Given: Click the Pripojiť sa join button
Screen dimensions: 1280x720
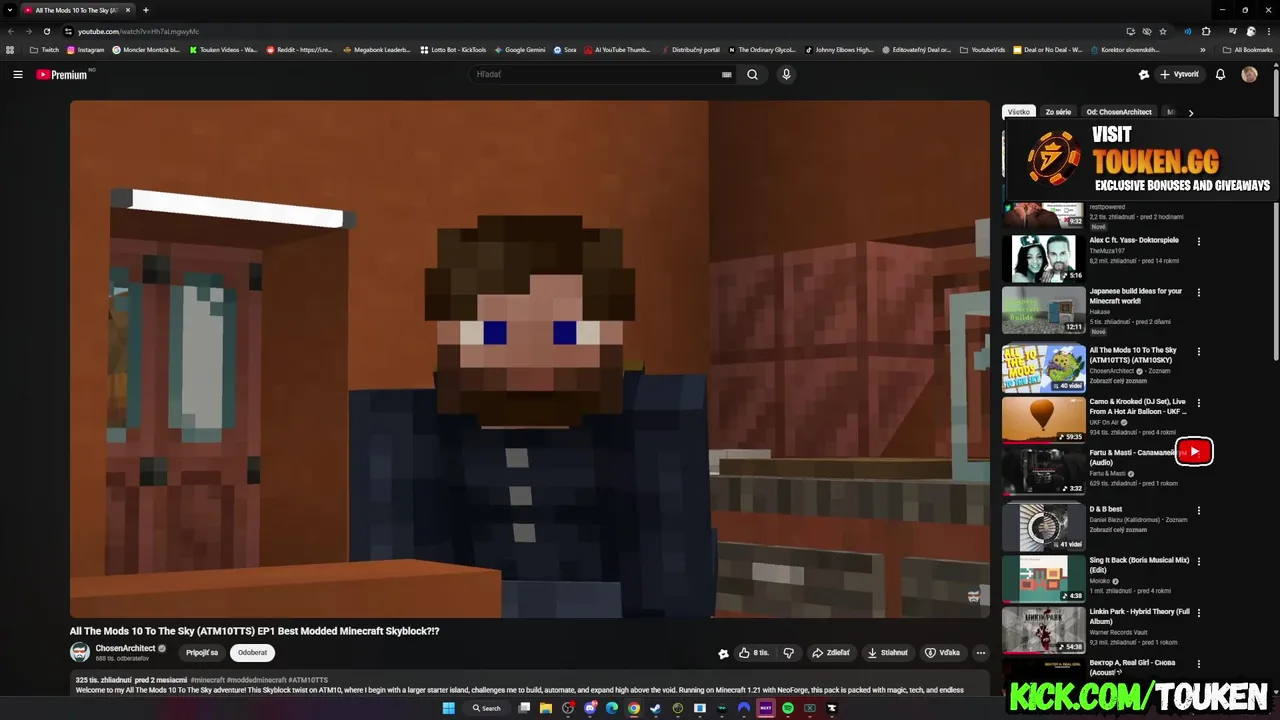Looking at the screenshot, I should tap(202, 653).
